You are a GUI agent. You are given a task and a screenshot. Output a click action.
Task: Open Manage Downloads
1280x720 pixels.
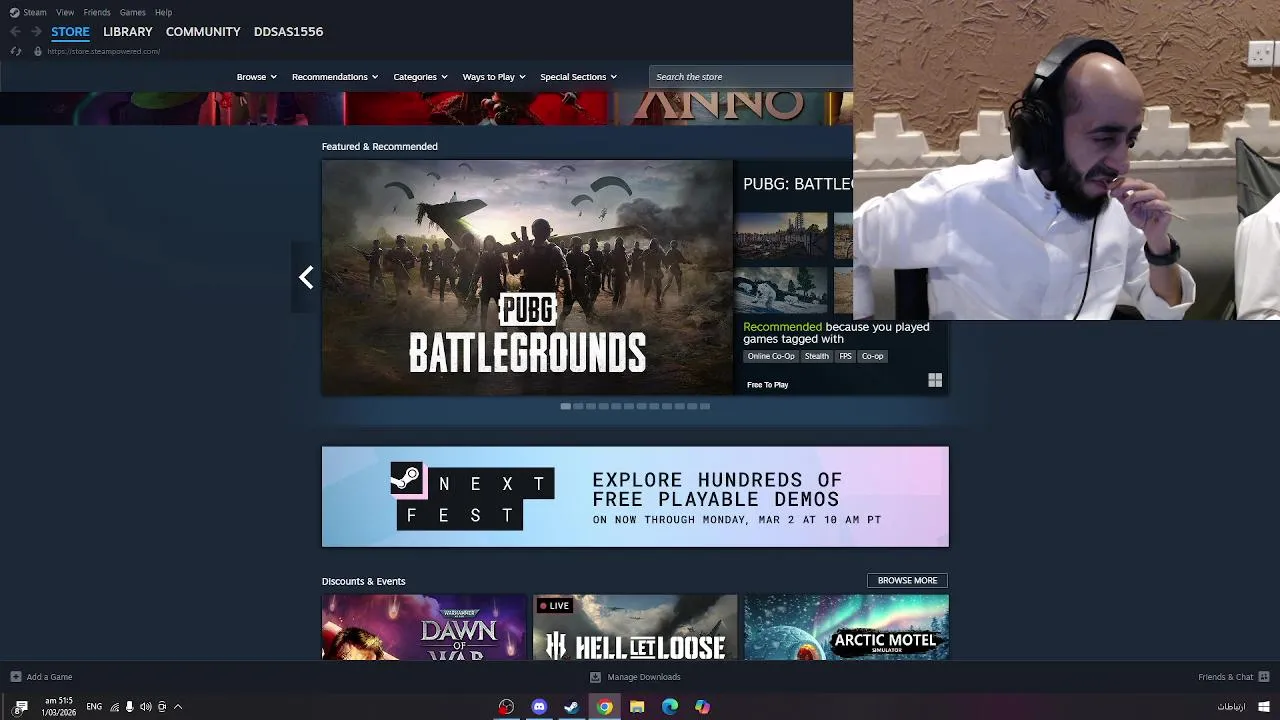point(644,677)
